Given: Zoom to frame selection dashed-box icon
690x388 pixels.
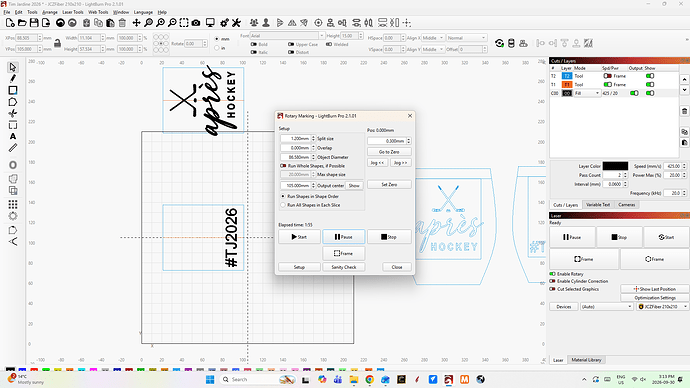Looking at the screenshot, I should click(184, 23).
